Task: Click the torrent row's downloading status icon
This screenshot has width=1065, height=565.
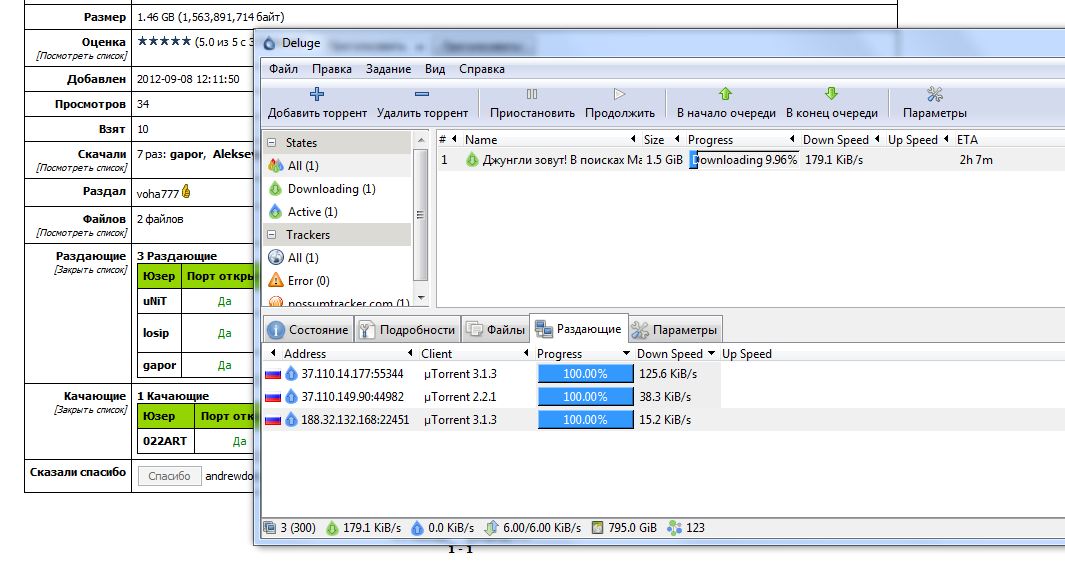Action: coord(471,160)
